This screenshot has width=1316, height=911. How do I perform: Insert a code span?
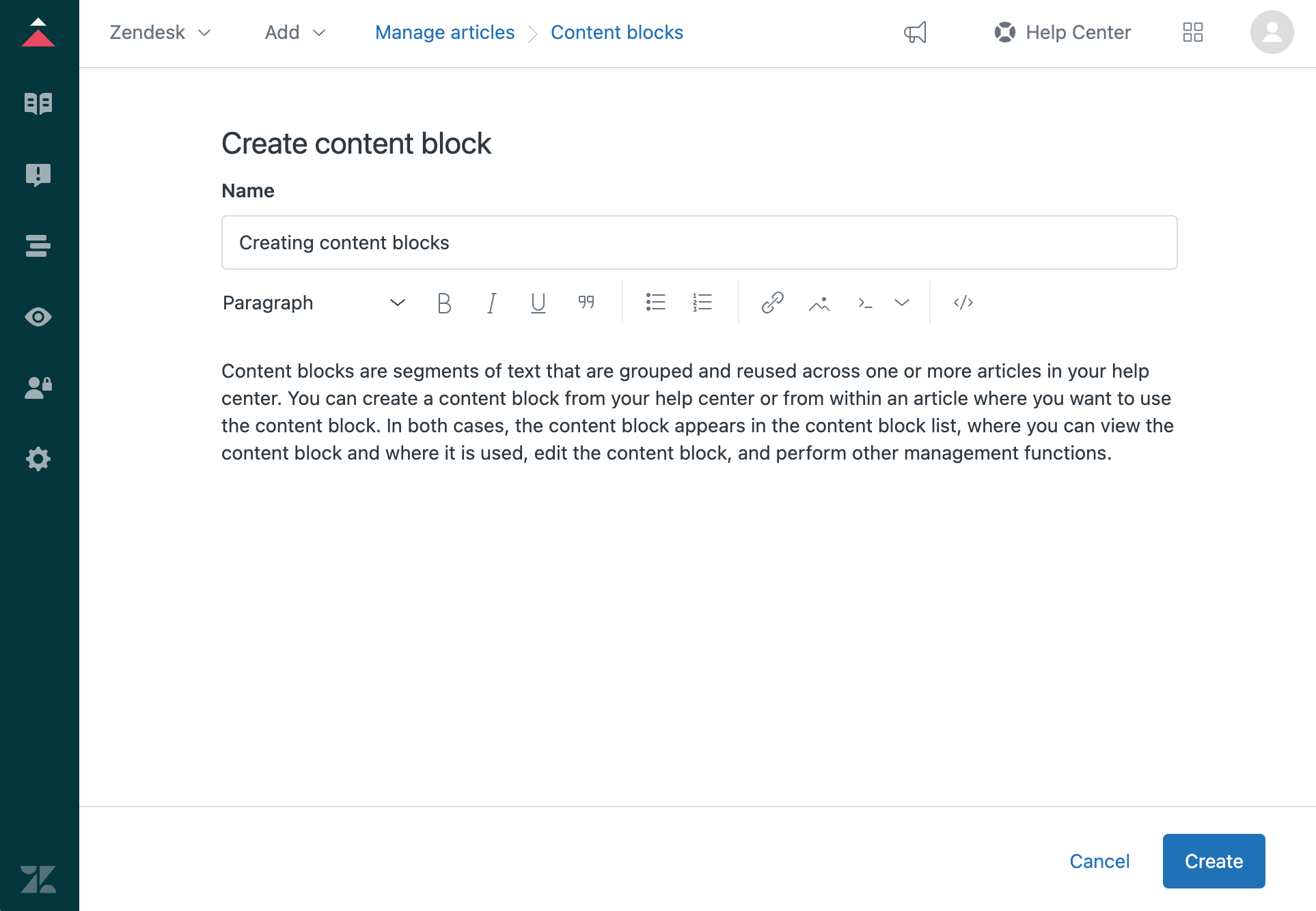coord(864,303)
